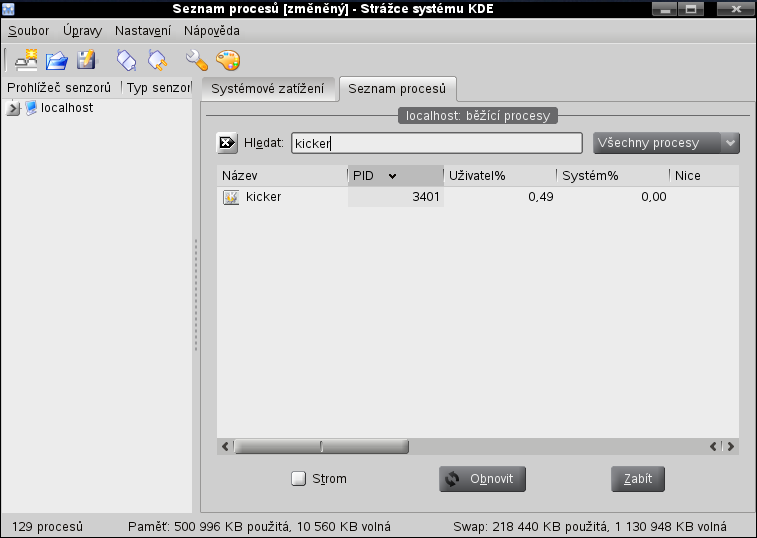Click the Typ senzoru column header

pos(158,88)
